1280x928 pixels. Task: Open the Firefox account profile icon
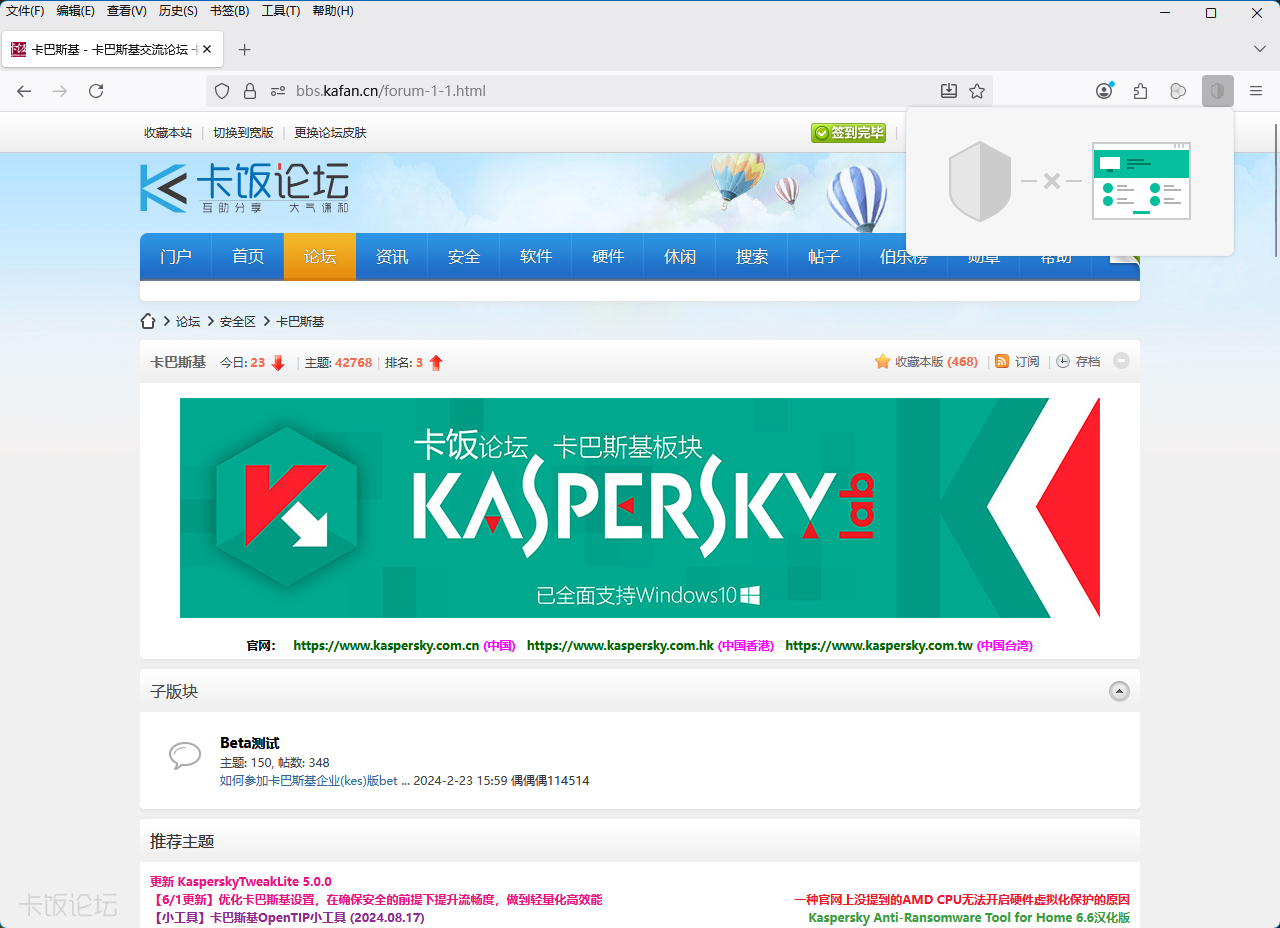click(x=1103, y=91)
